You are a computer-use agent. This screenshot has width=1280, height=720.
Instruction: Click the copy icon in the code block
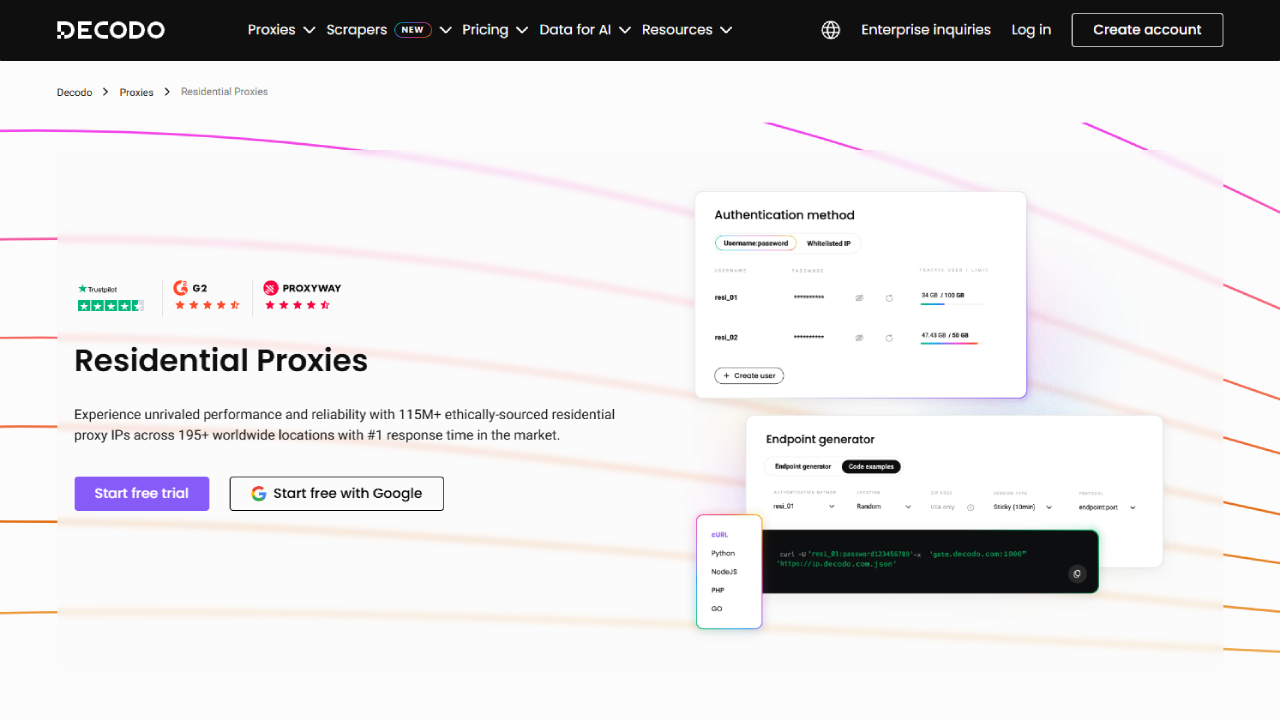pos(1077,573)
